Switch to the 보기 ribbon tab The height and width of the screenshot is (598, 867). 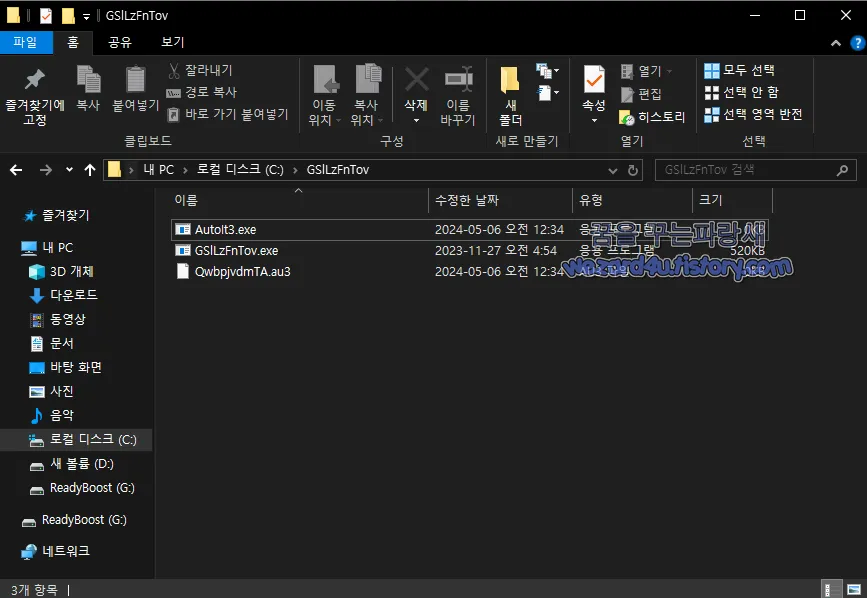point(173,43)
